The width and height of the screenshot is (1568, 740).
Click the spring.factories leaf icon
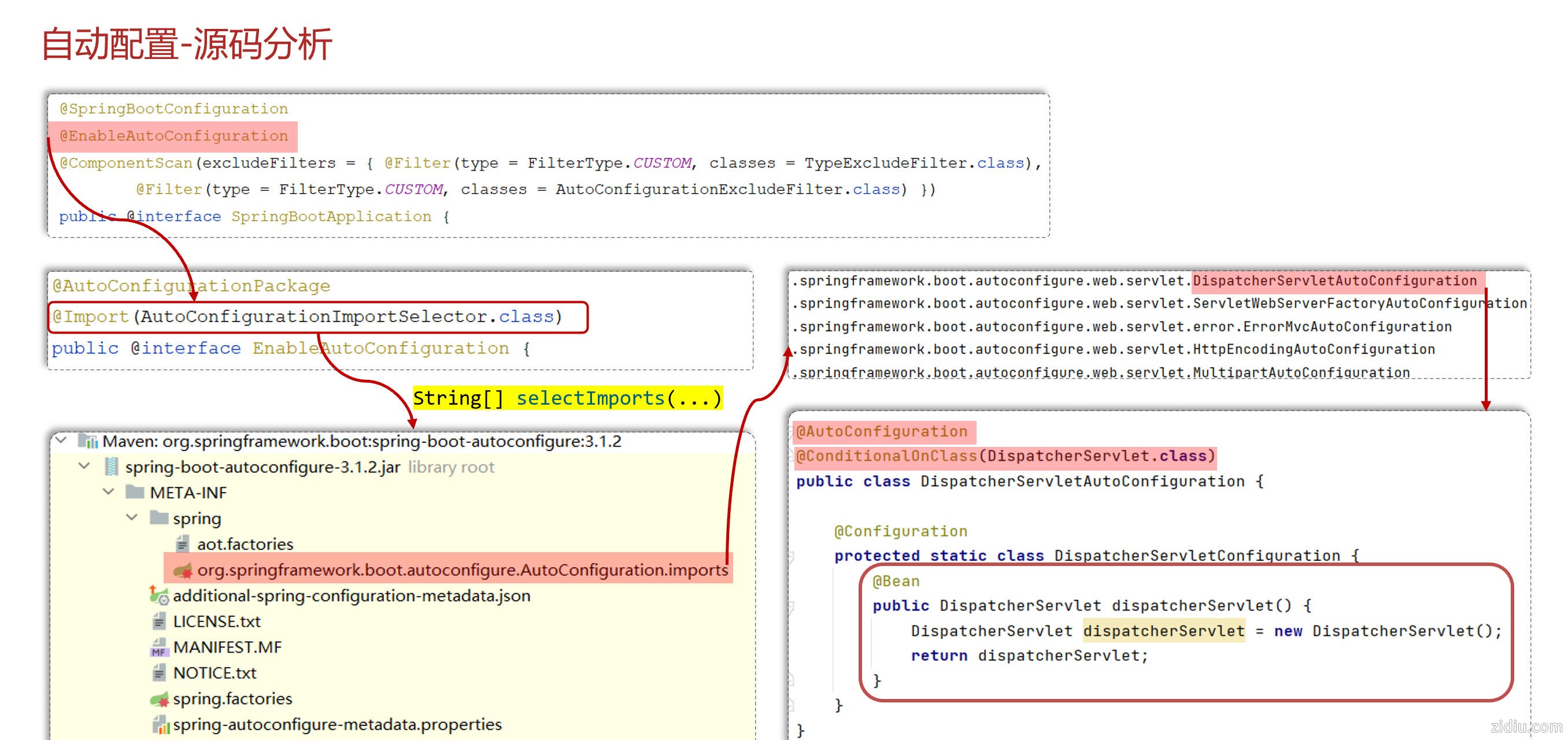(x=159, y=699)
